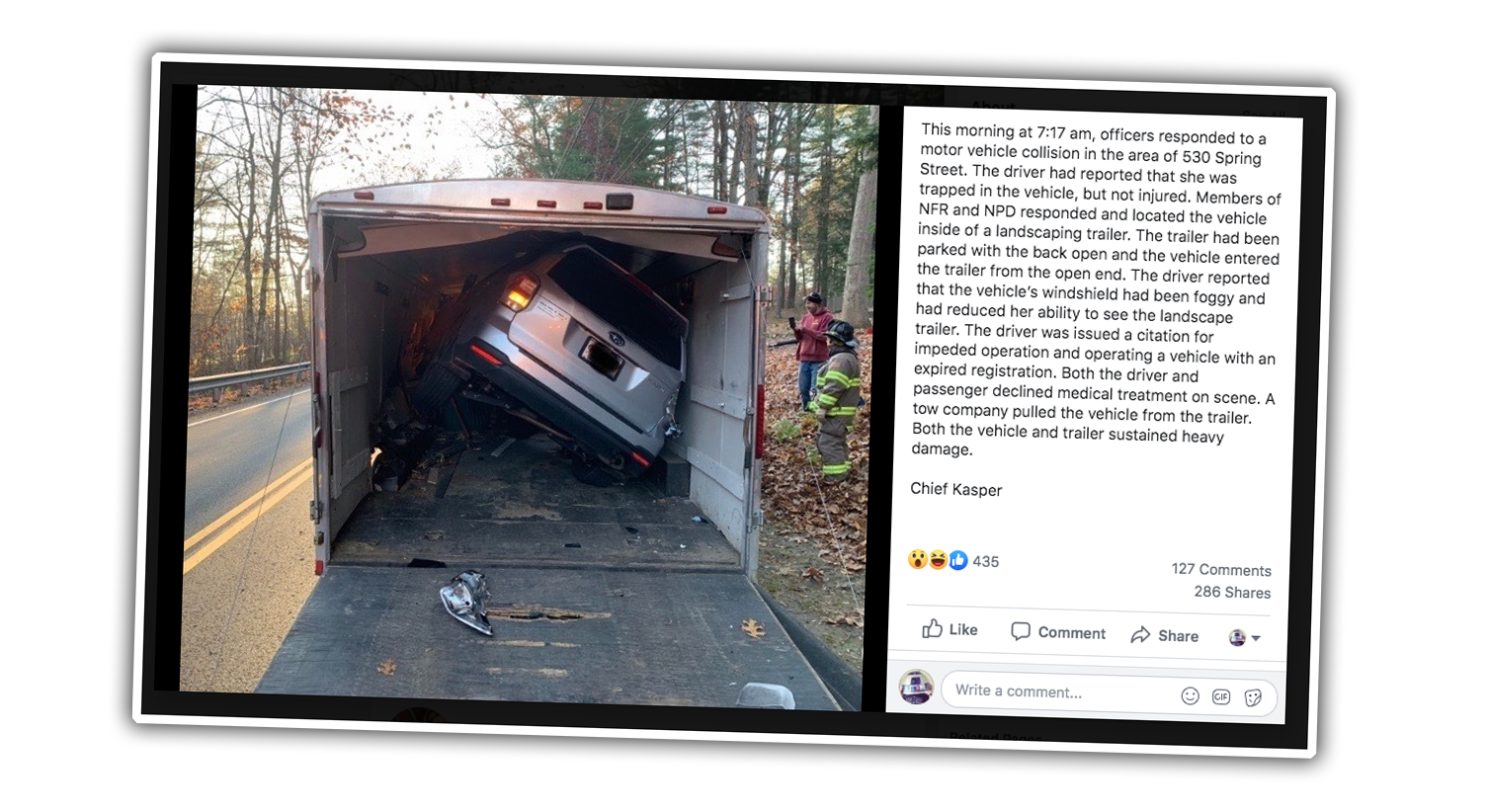Click the Haha reaction emoji
Image resolution: width=1488 pixels, height=812 pixels.
(x=938, y=560)
